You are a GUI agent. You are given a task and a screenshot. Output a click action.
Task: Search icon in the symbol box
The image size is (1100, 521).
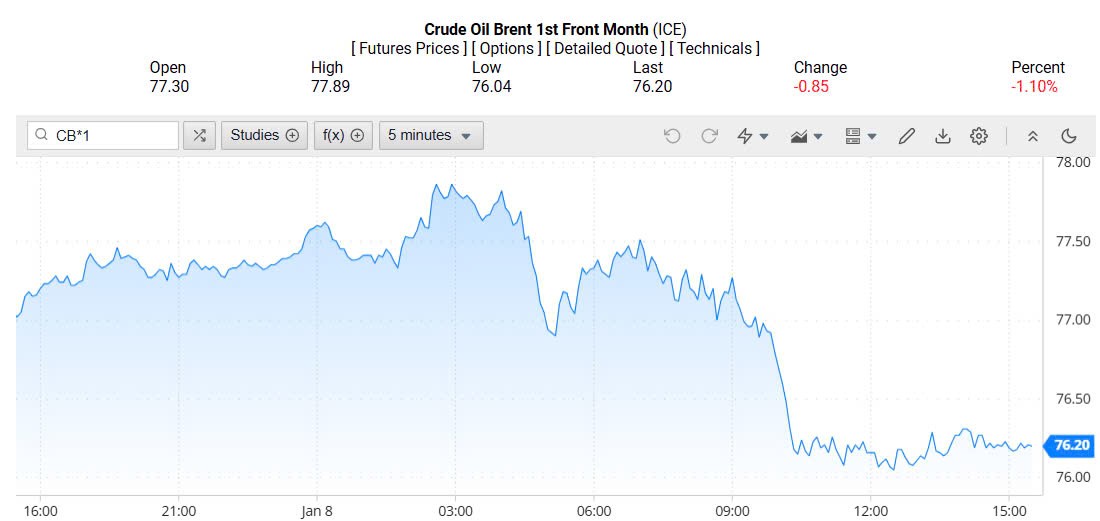pos(41,135)
